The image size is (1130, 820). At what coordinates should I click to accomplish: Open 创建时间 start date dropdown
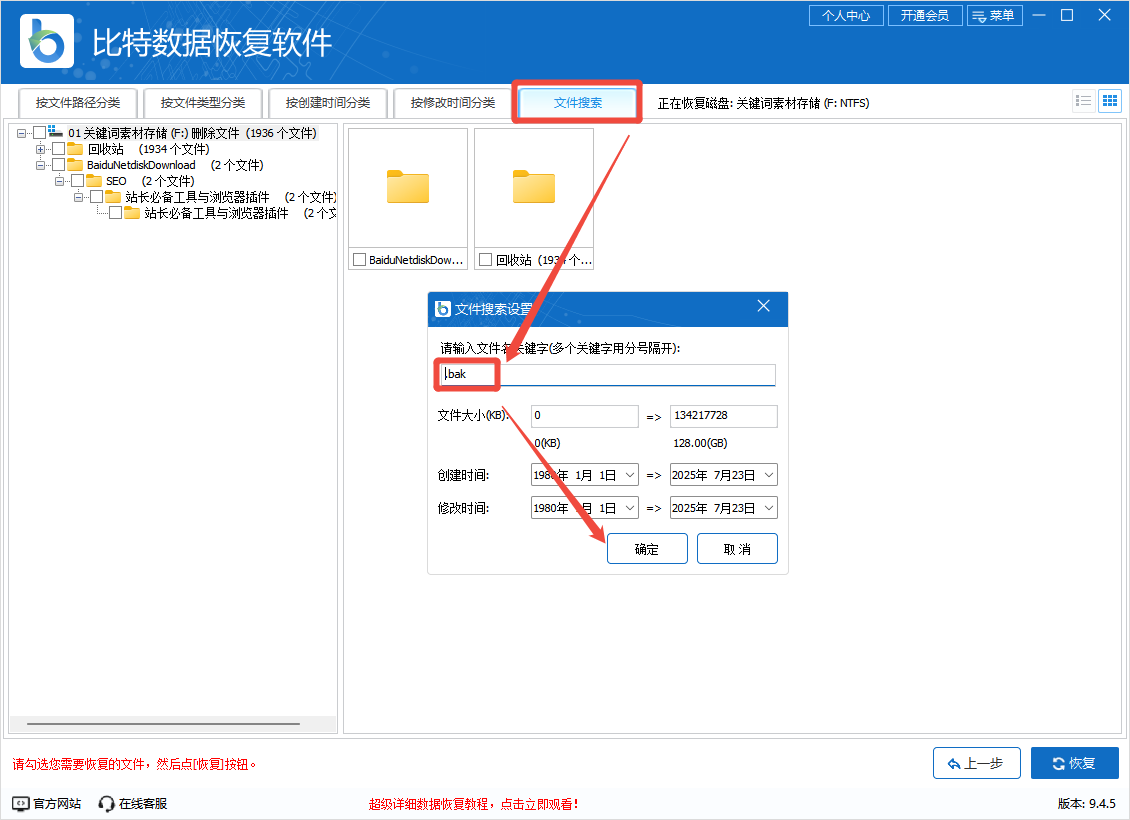click(630, 475)
